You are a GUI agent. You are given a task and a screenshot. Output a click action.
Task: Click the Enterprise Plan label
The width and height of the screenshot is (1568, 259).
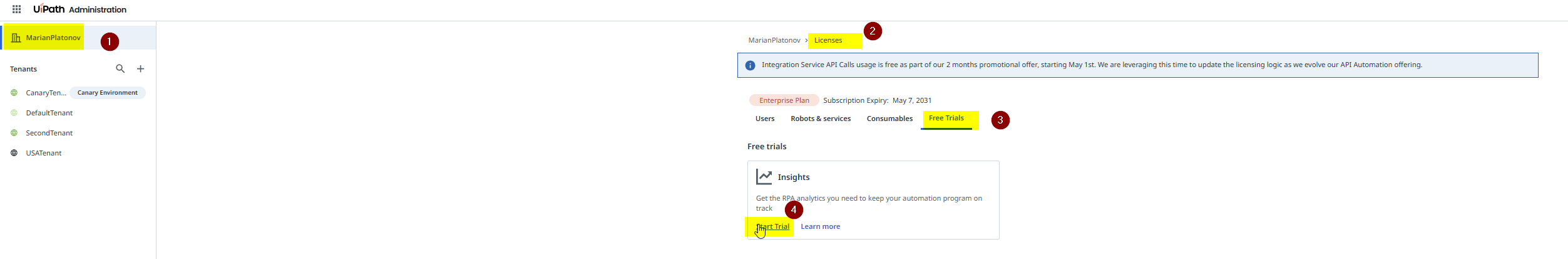coord(784,100)
